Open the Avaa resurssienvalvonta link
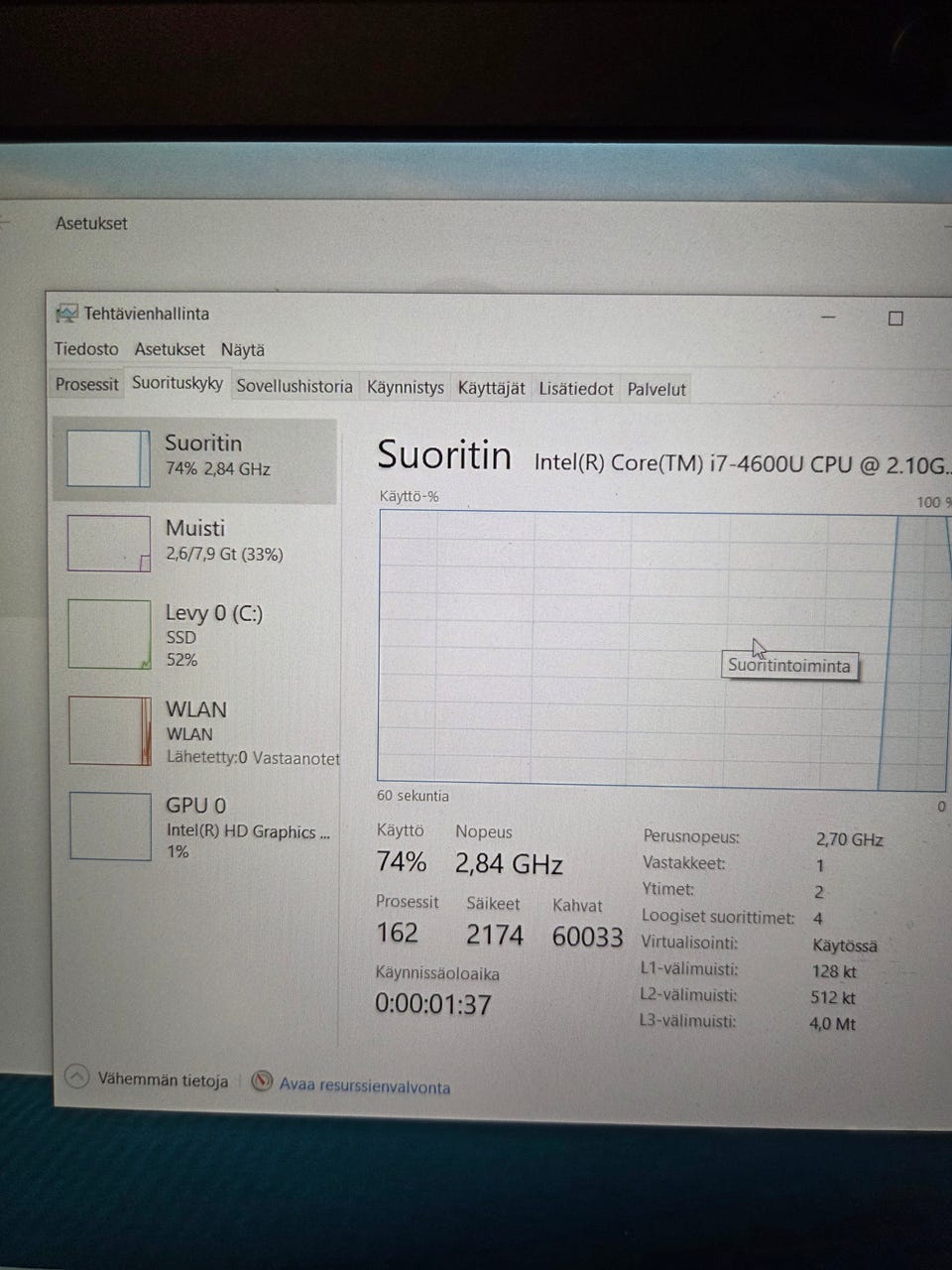 (365, 1086)
